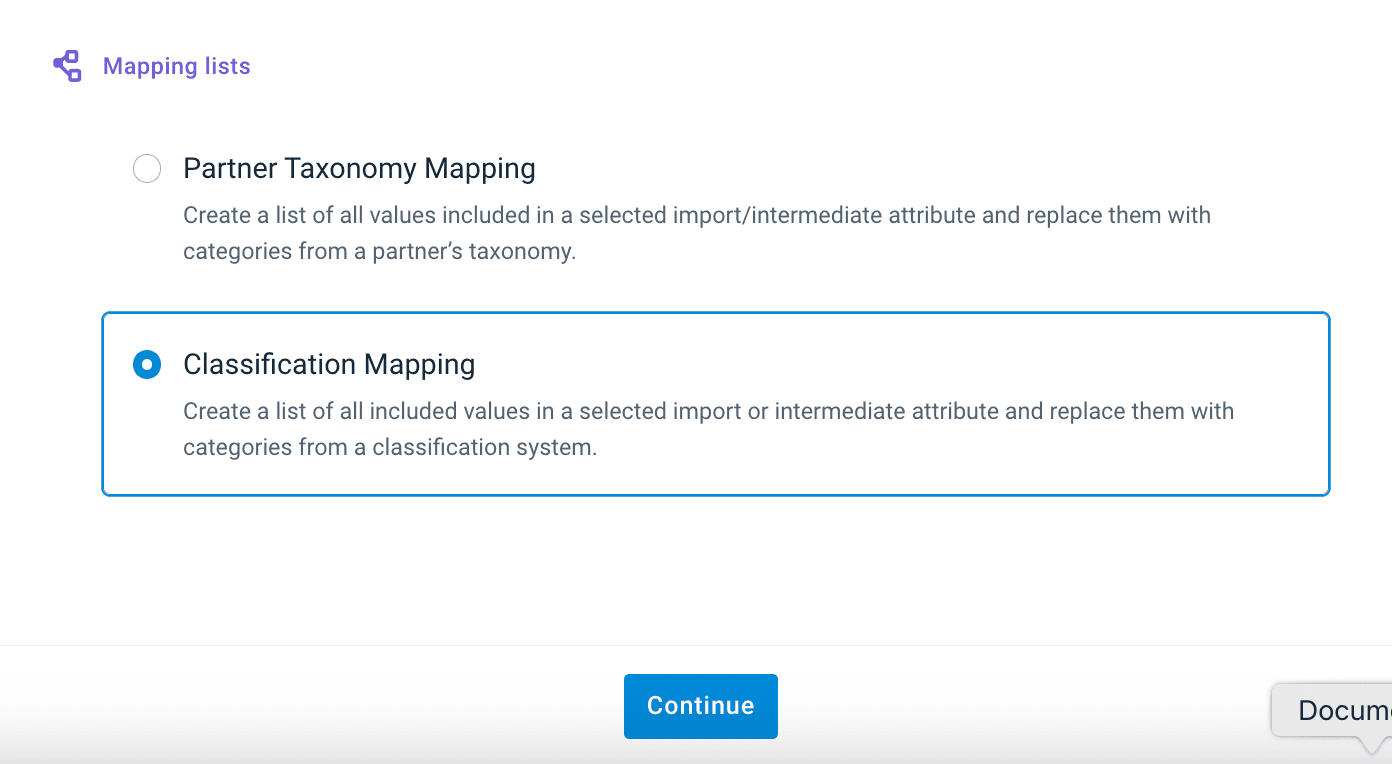Click the Partner Taxonomy Mapping title text
The image size is (1392, 764).
[x=359, y=168]
